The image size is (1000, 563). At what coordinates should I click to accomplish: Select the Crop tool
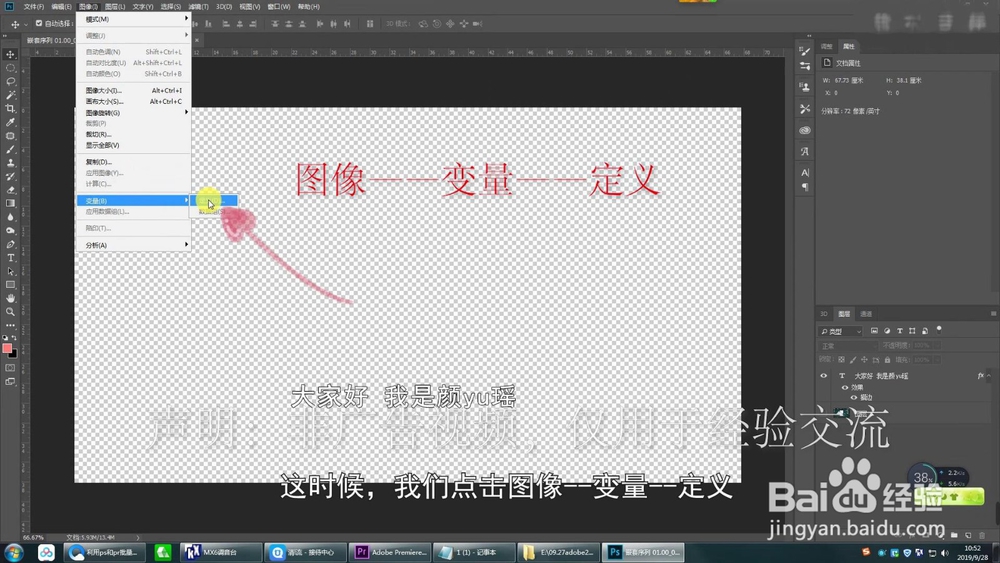[x=10, y=108]
